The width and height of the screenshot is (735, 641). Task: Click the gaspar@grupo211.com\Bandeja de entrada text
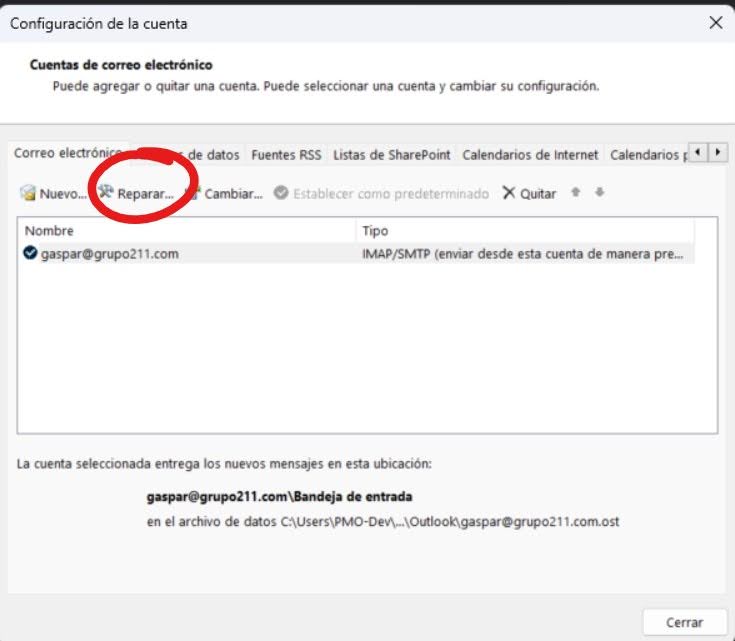point(279,497)
